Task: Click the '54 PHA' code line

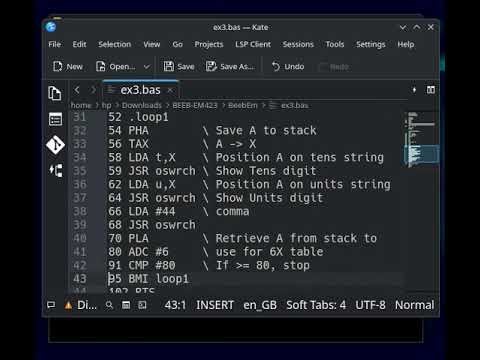Action: coord(128,131)
